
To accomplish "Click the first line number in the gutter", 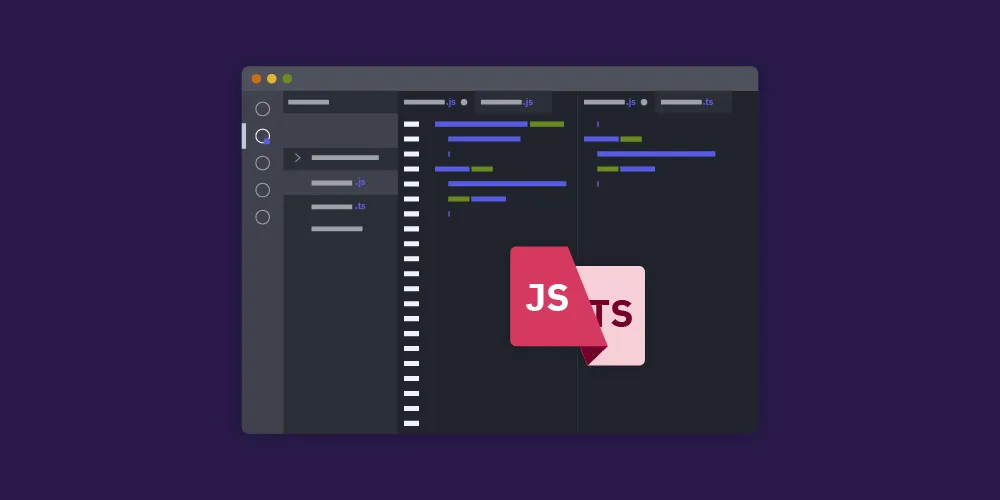I will pos(411,124).
